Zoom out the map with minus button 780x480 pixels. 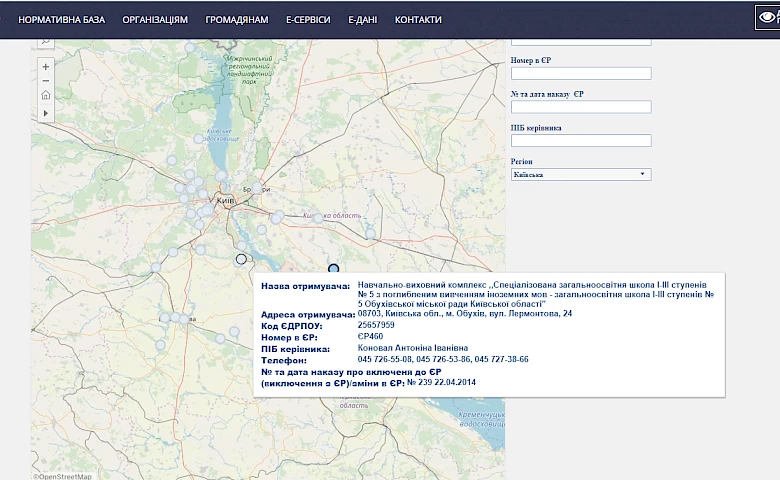[46, 81]
